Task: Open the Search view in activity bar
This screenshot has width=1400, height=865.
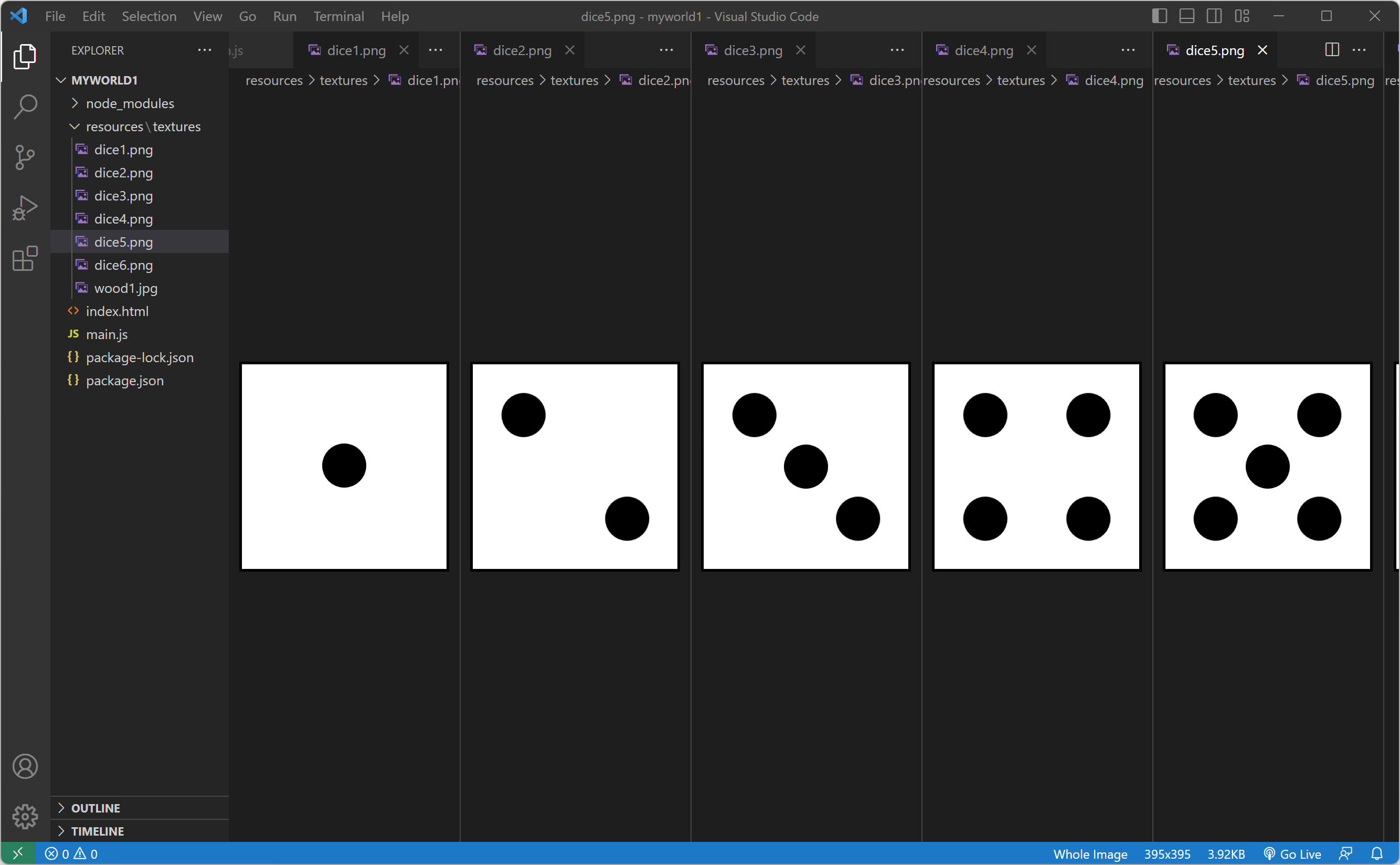Action: 25,107
